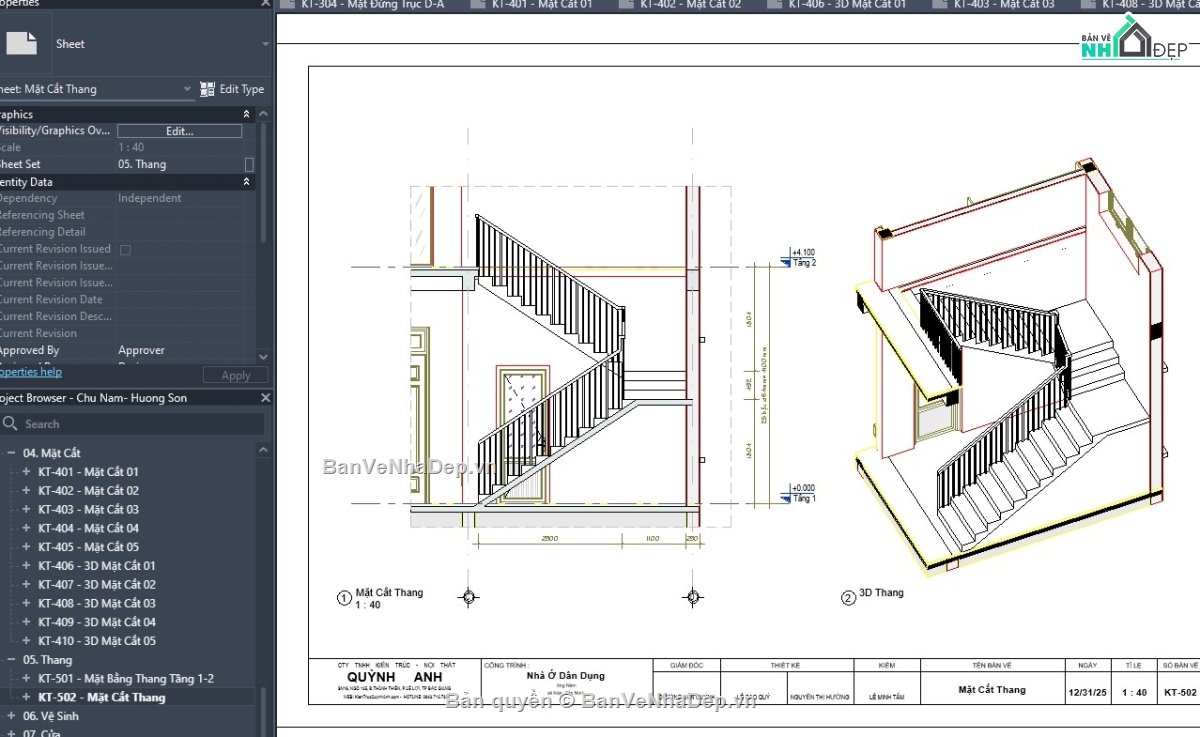Collapse the Graphics properties section
1200x737 pixels.
click(247, 114)
